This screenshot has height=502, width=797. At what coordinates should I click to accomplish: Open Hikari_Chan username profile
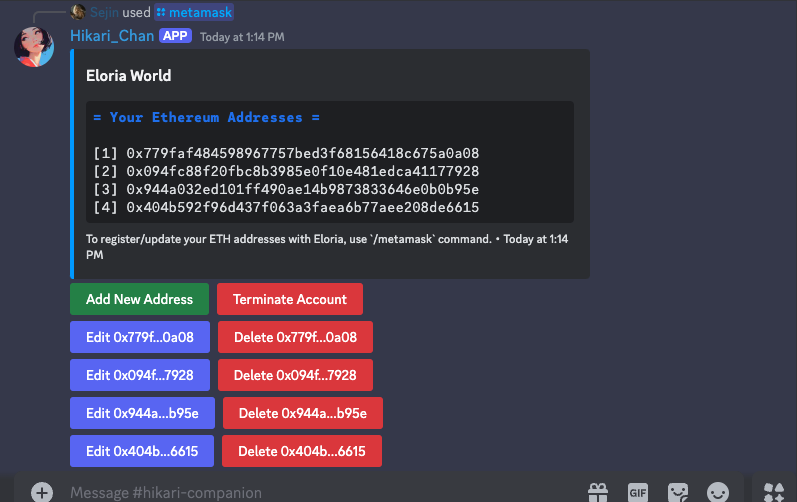click(112, 36)
